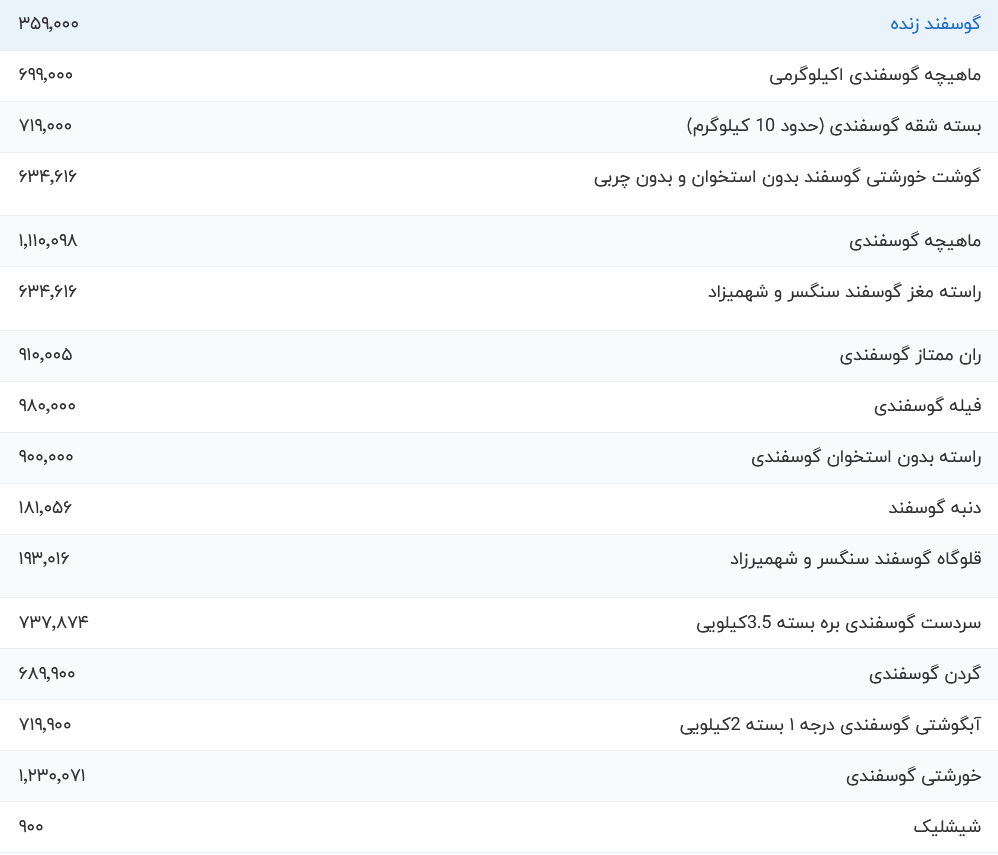Click the ۷۱۹,۰۰۰ price value
The height and width of the screenshot is (855, 998).
click(46, 126)
